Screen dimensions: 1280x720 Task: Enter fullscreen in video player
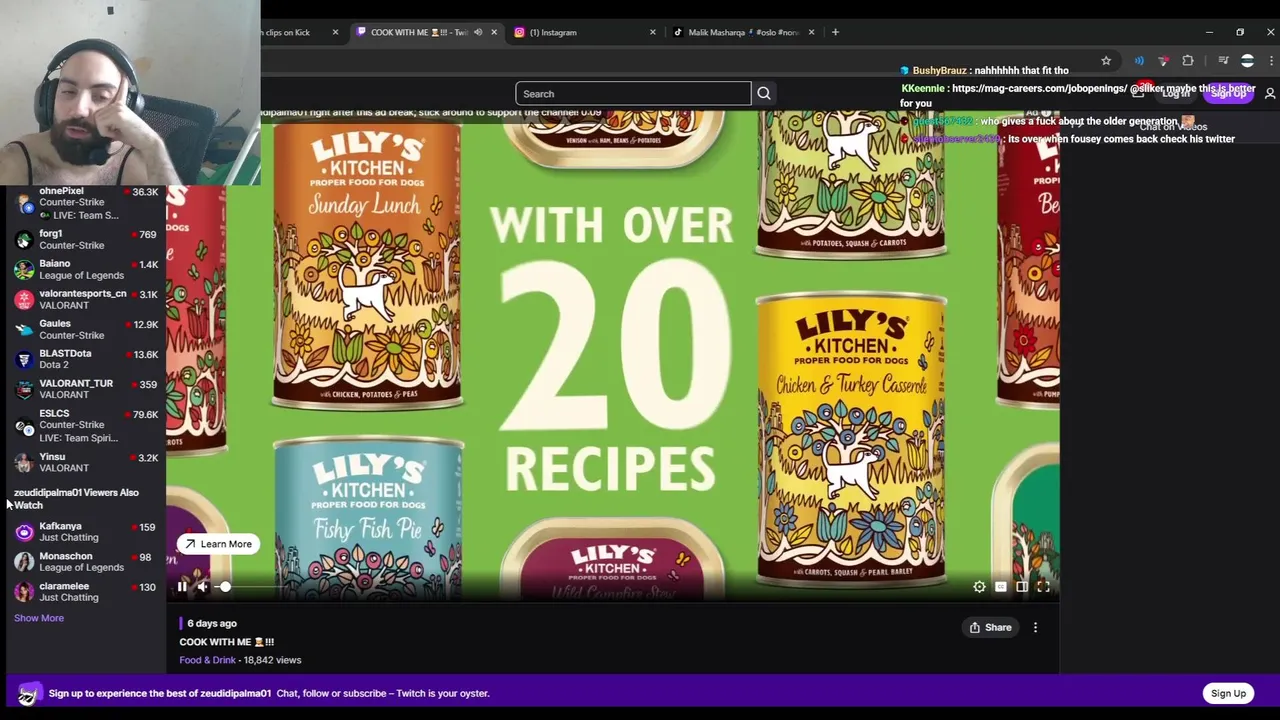click(x=1042, y=587)
